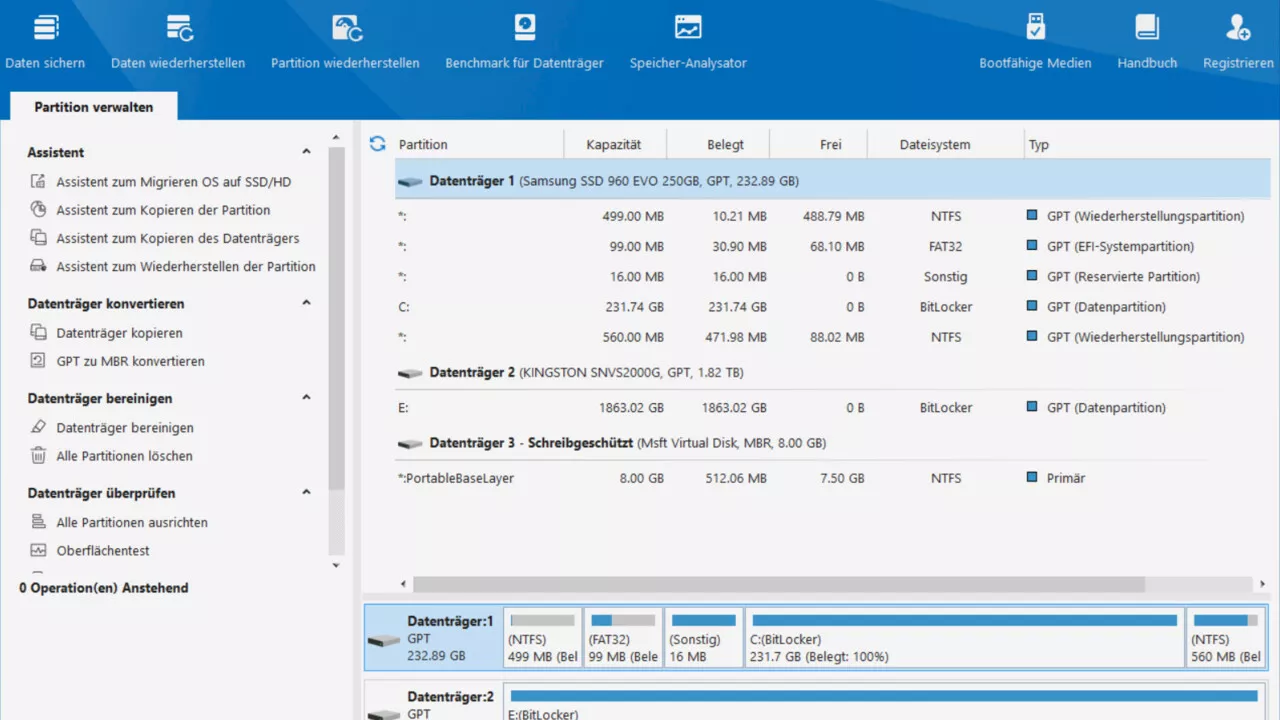Screen dimensions: 1280x720
Task: Choose GPT zu MBR konvertieren
Action: coord(130,361)
